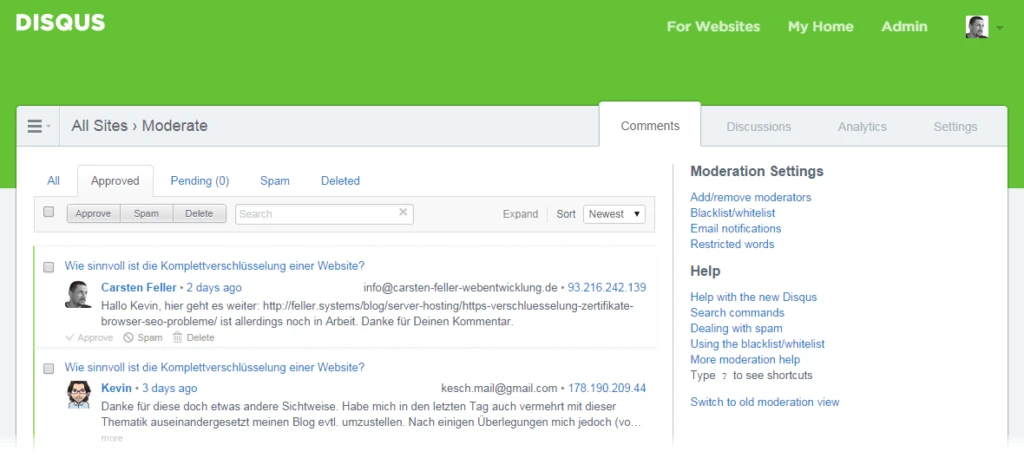Click IP address 178.190.209.44
This screenshot has height=458, width=1024.
click(x=607, y=388)
